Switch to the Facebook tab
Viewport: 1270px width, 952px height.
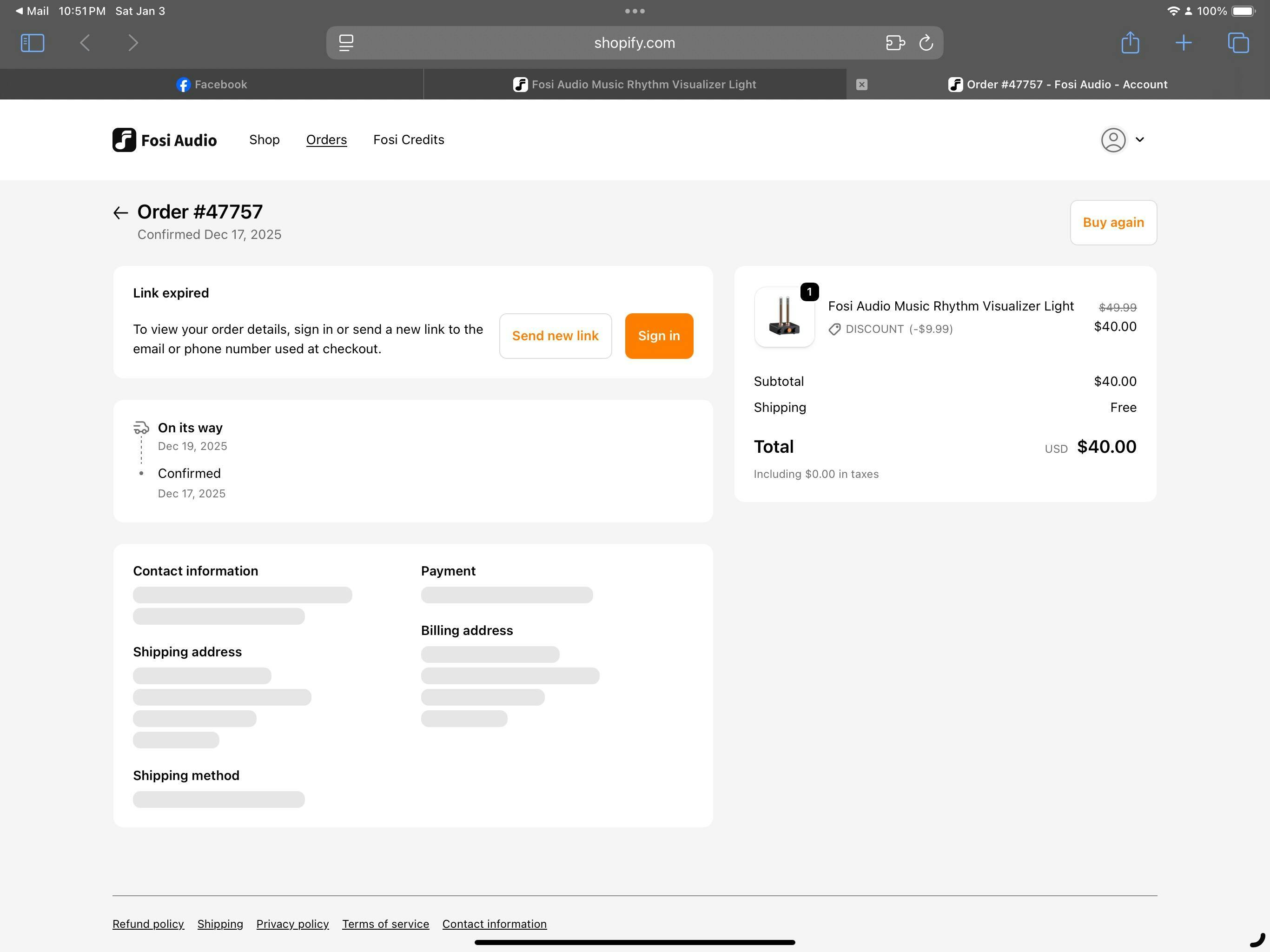[x=212, y=85]
